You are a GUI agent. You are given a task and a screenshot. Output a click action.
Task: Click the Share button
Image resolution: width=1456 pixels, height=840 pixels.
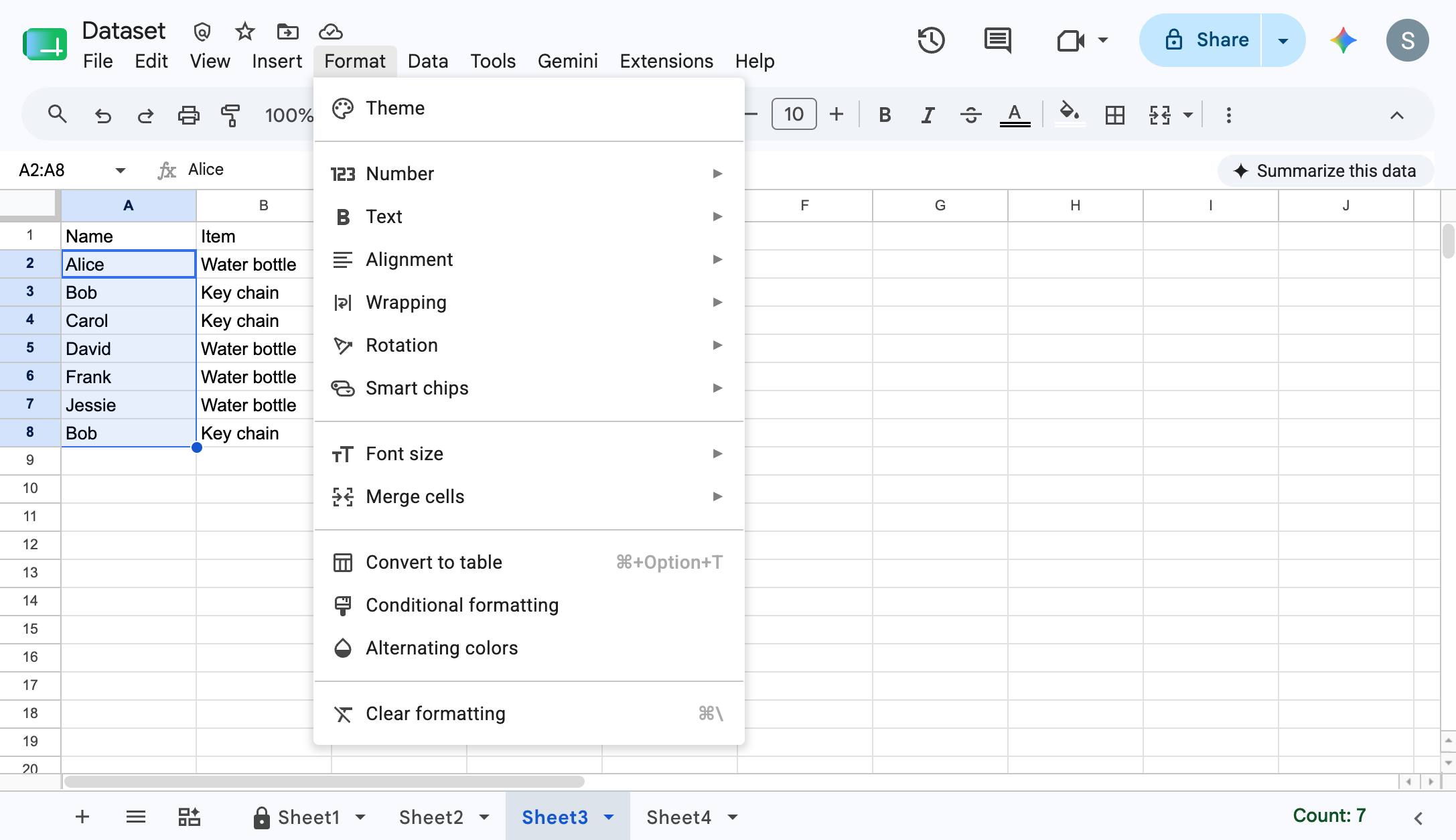(x=1200, y=40)
